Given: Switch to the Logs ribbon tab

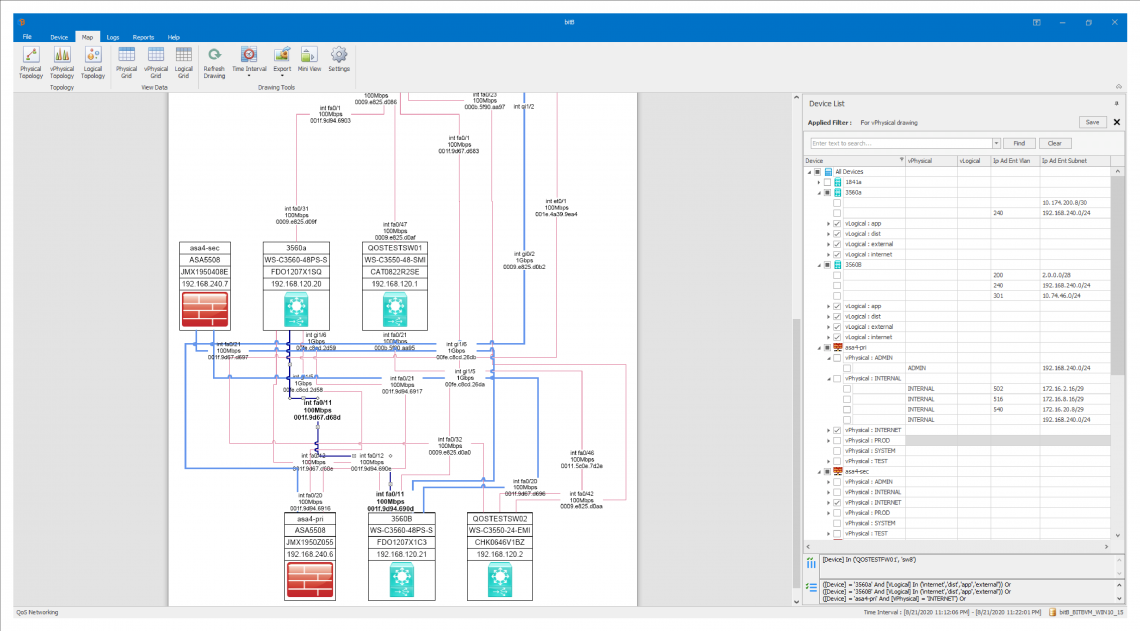Looking at the screenshot, I should point(113,37).
